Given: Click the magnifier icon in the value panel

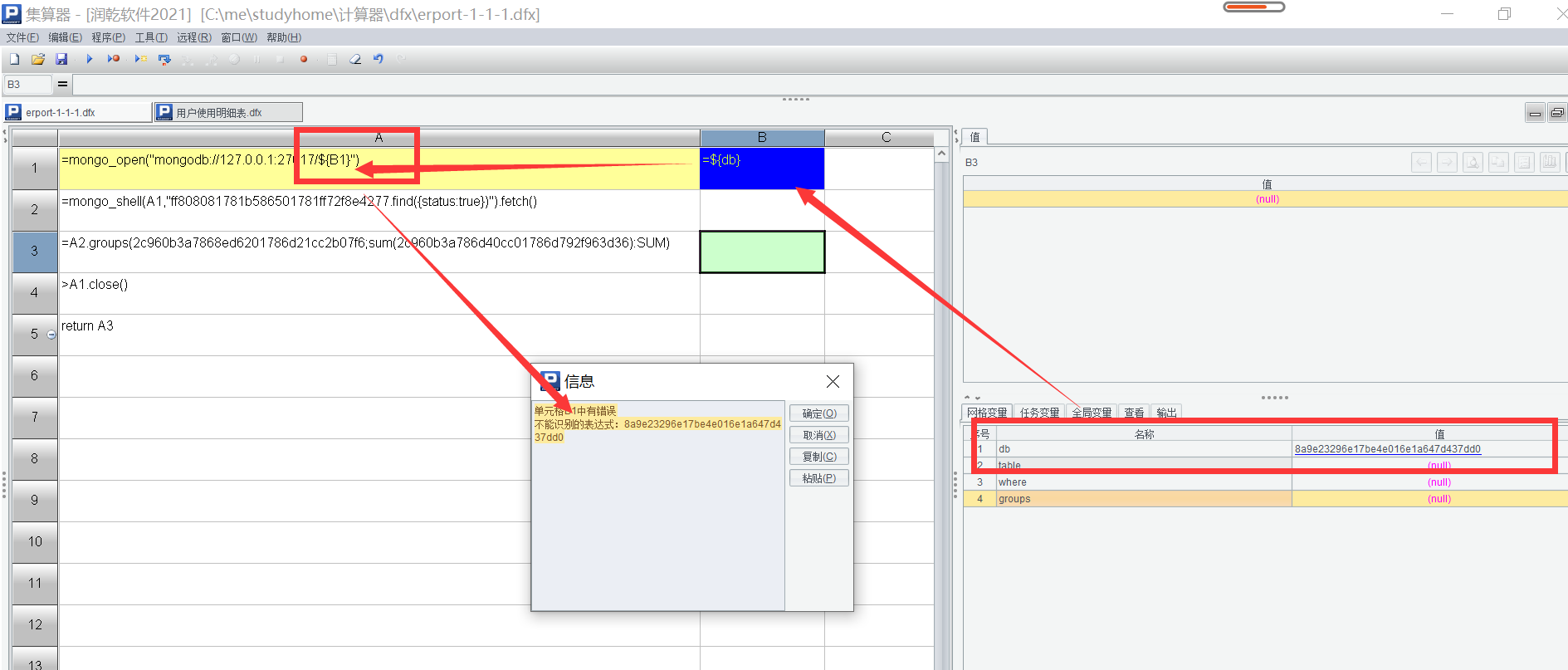Looking at the screenshot, I should tap(1473, 162).
